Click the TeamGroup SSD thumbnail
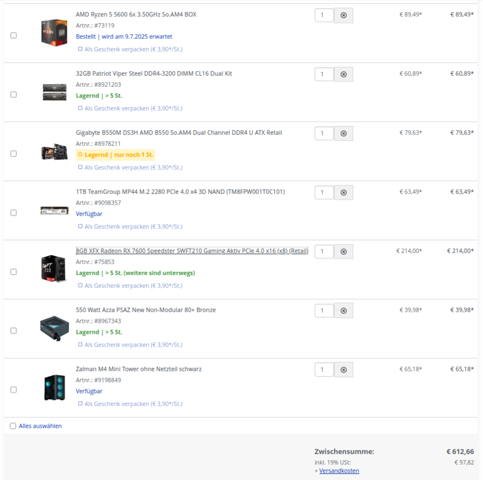483x480 pixels. click(x=54, y=211)
